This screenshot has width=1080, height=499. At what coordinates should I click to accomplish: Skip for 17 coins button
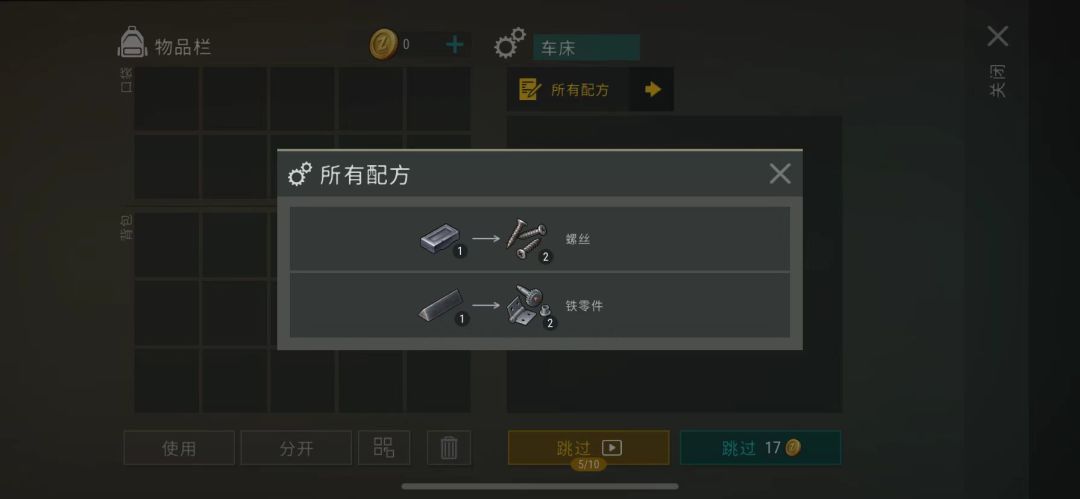pyautogui.click(x=760, y=448)
